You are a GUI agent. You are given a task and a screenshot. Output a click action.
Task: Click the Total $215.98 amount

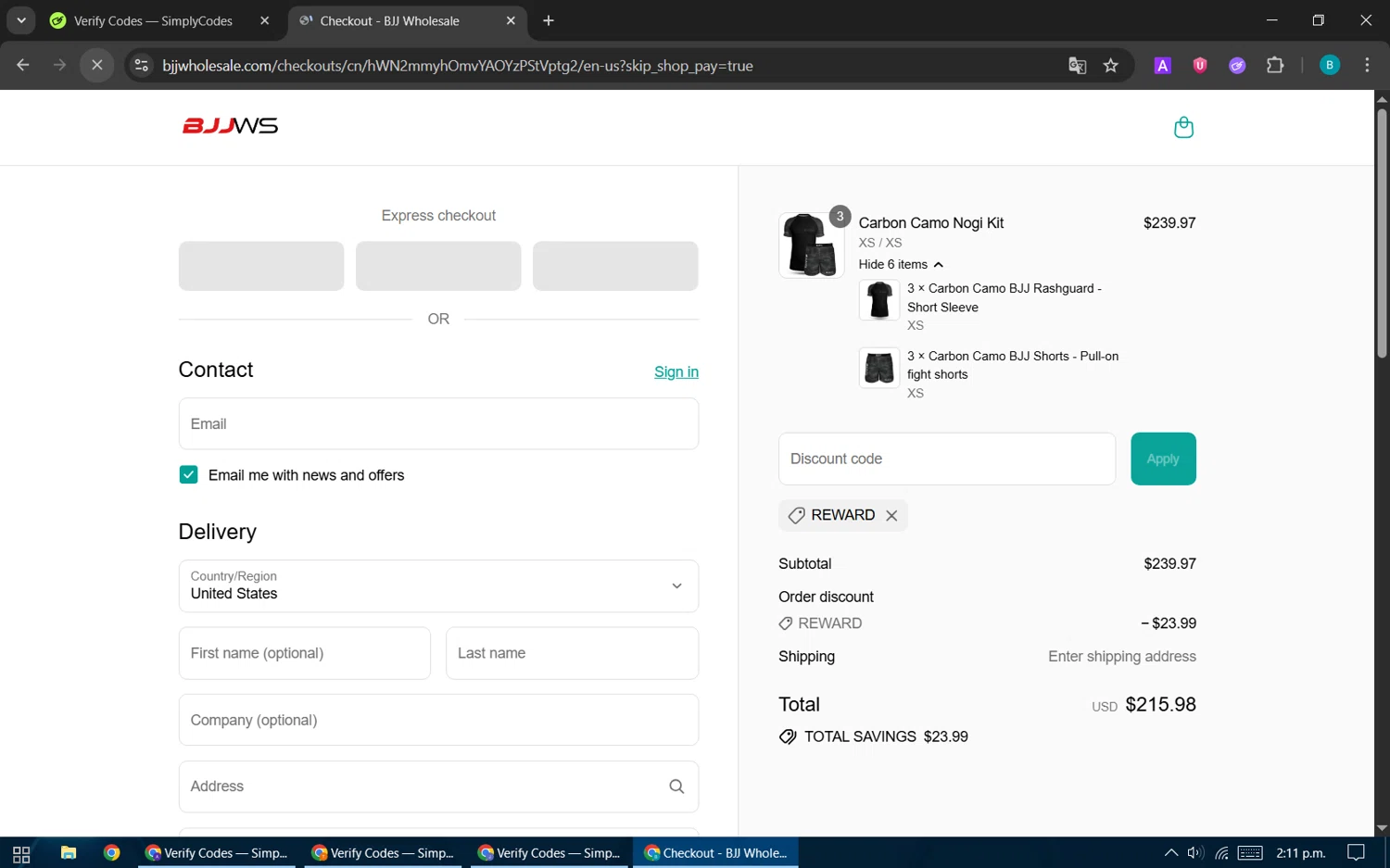point(1160,705)
